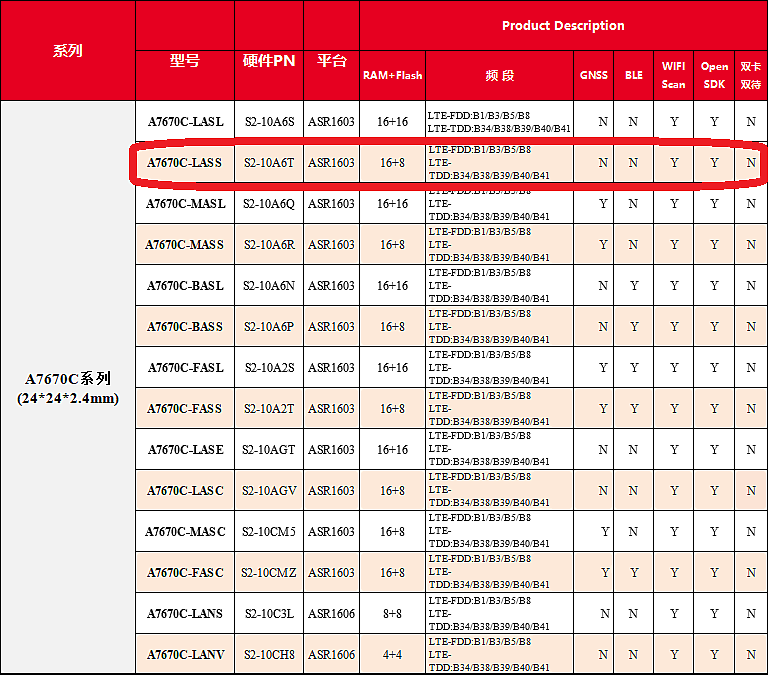Select hardware PN S2-10CM5
This screenshot has width=769, height=676.
(x=269, y=531)
